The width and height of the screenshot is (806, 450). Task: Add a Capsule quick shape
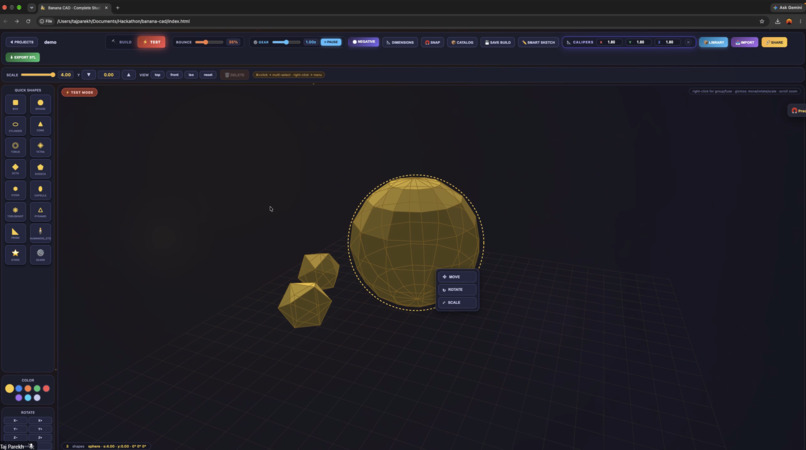(x=40, y=190)
